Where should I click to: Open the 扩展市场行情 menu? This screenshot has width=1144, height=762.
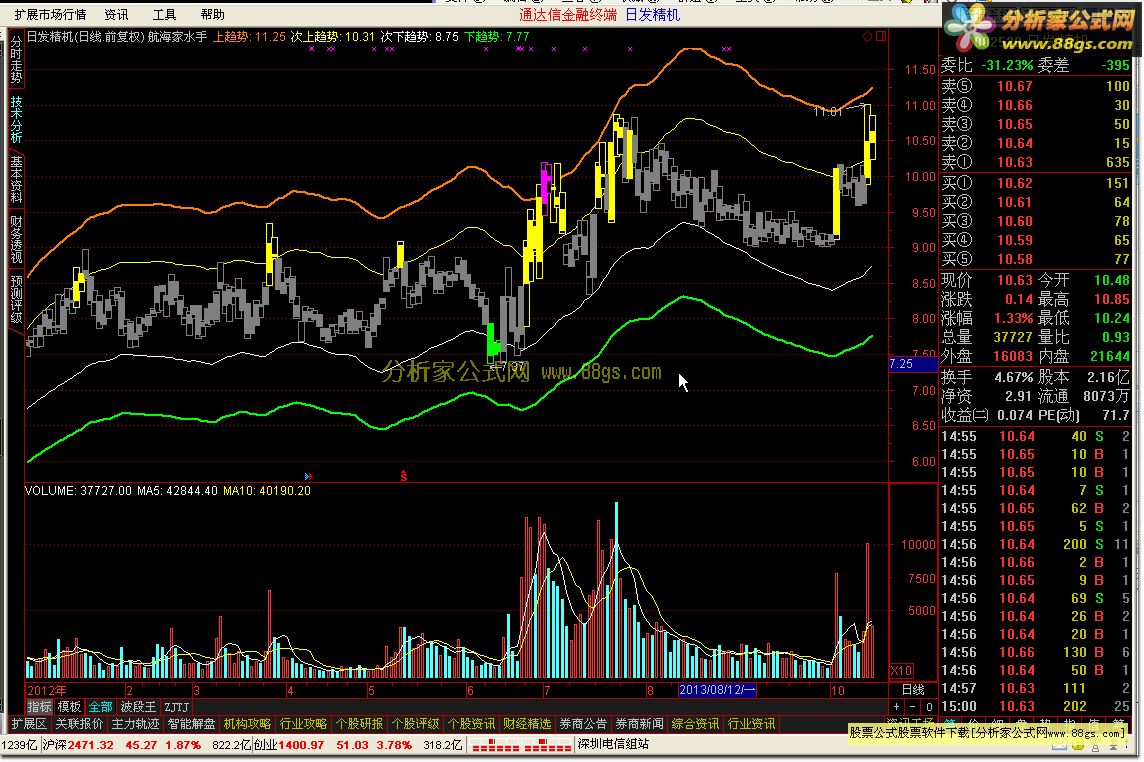coord(50,15)
